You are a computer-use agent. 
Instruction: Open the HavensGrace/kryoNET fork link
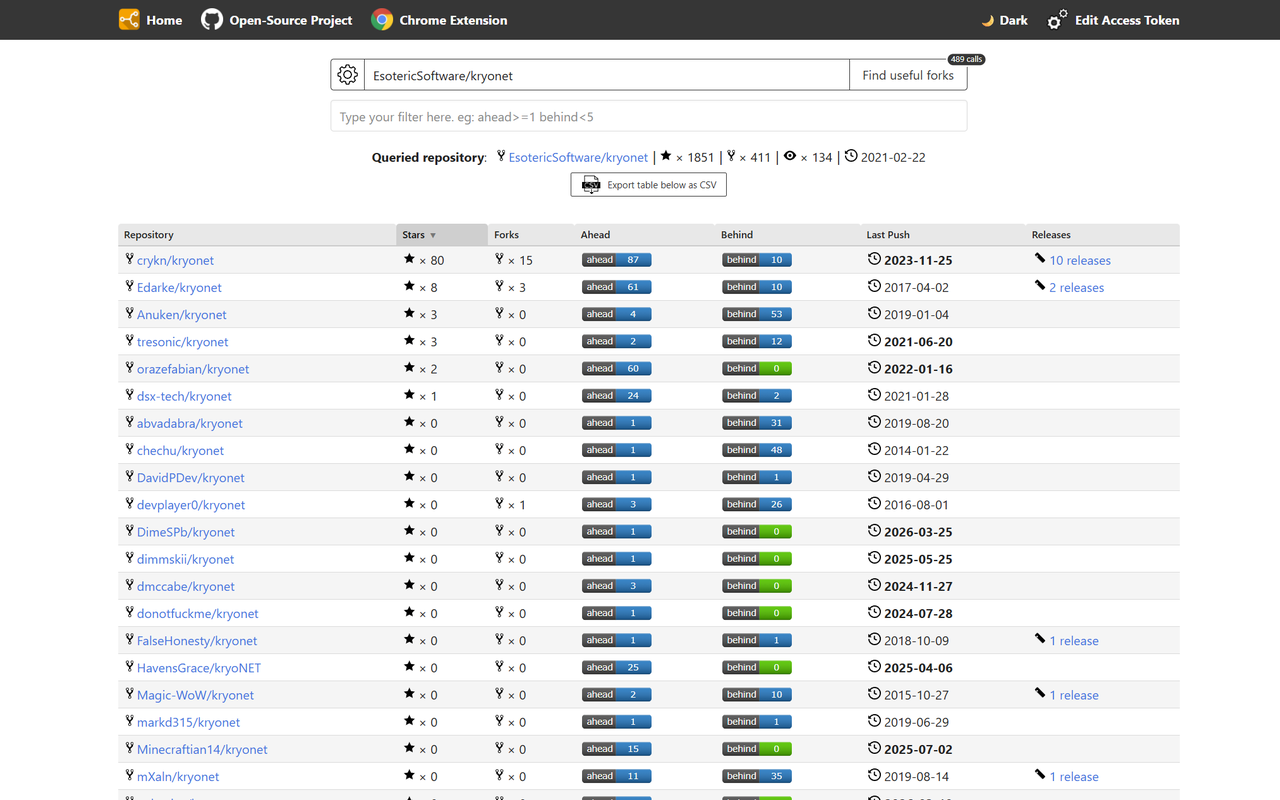tap(199, 668)
